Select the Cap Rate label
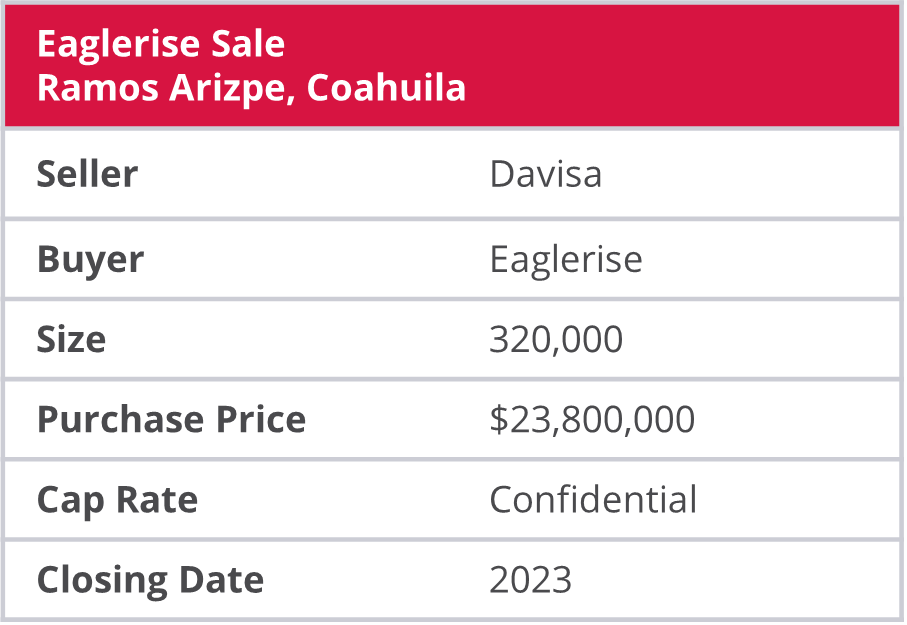 tap(117, 499)
